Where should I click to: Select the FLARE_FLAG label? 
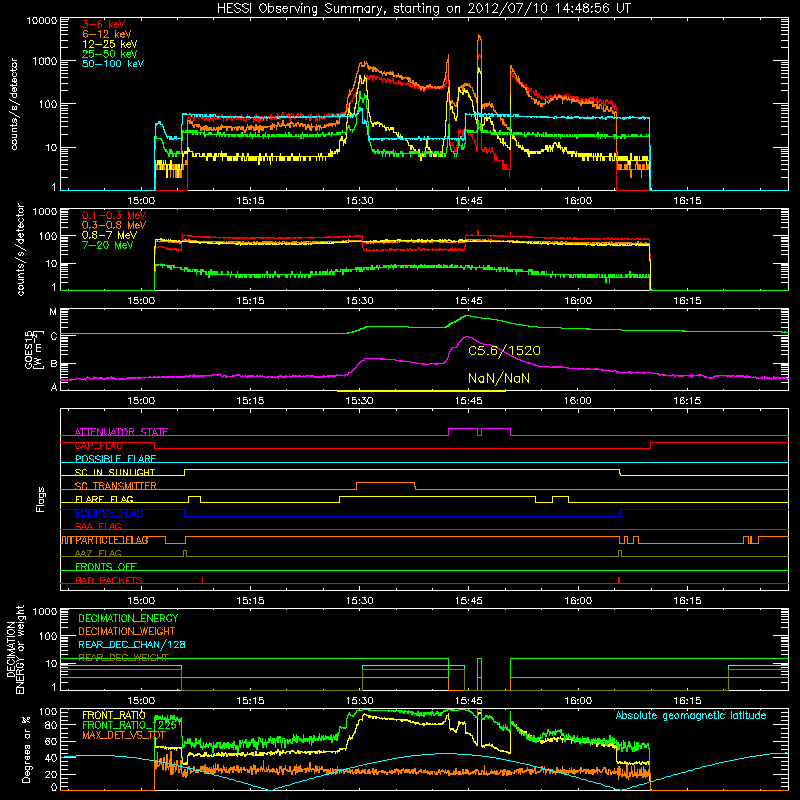[x=104, y=499]
